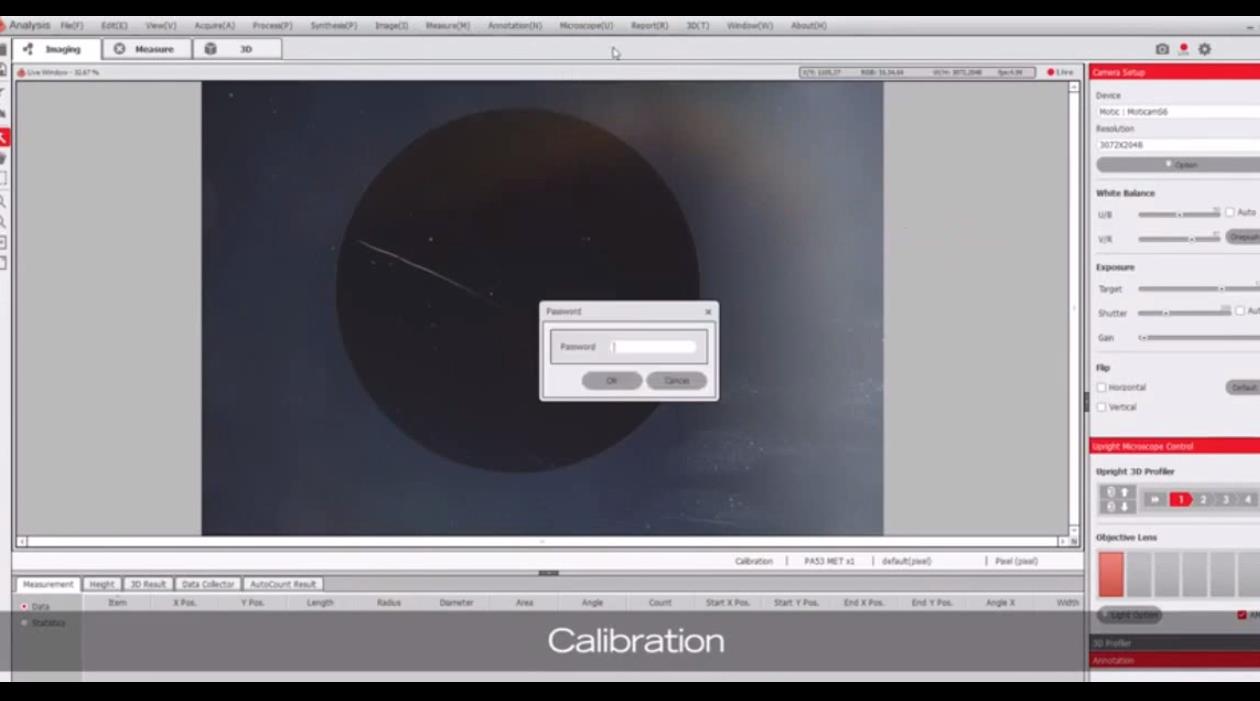Image resolution: width=1260 pixels, height=701 pixels.
Task: Toggle the red checkbox beside Light Option
Action: pyautogui.click(x=1242, y=615)
